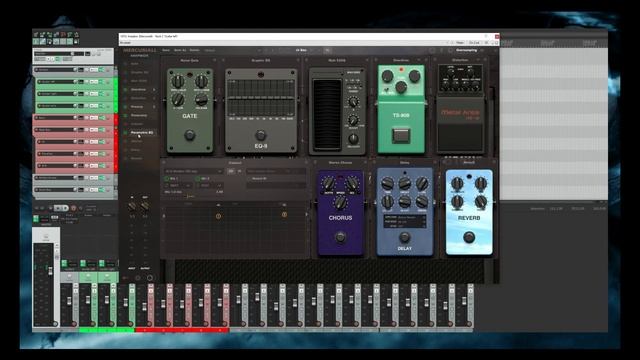640x360 pixels.
Task: Open model dropdown in Overdrive section header
Action: (420, 60)
